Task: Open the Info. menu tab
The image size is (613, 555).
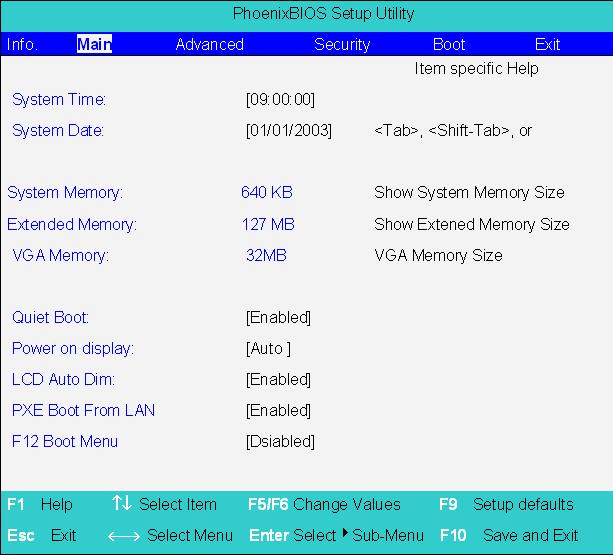Action: point(22,44)
